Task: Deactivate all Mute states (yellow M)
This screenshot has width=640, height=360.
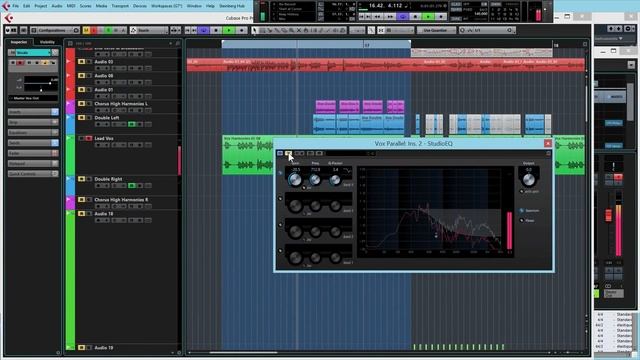Action: (x=86, y=30)
